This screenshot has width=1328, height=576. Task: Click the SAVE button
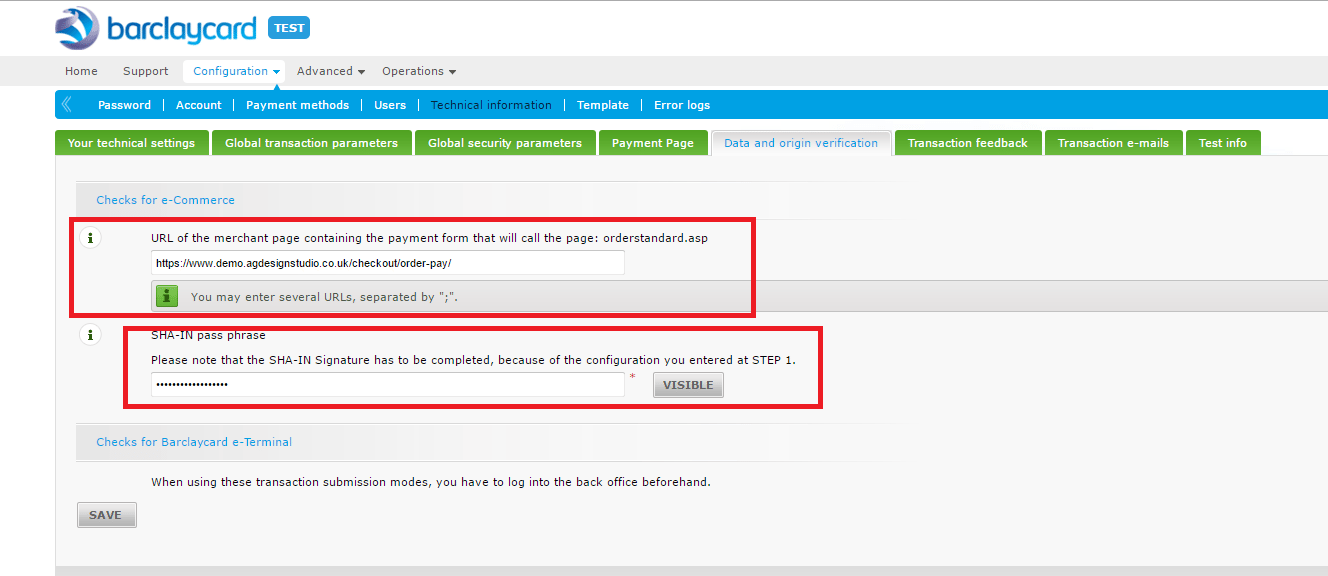point(106,515)
